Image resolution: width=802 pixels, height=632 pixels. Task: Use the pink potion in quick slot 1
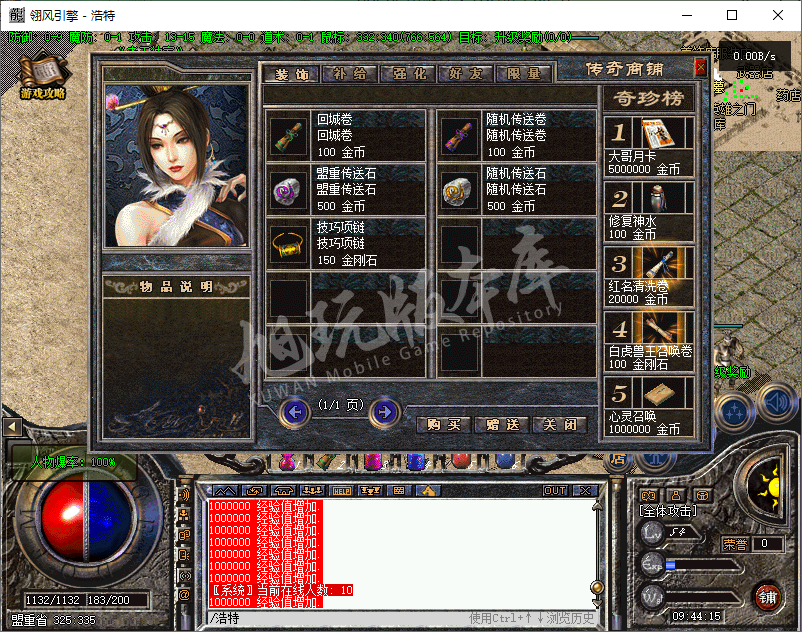287,461
